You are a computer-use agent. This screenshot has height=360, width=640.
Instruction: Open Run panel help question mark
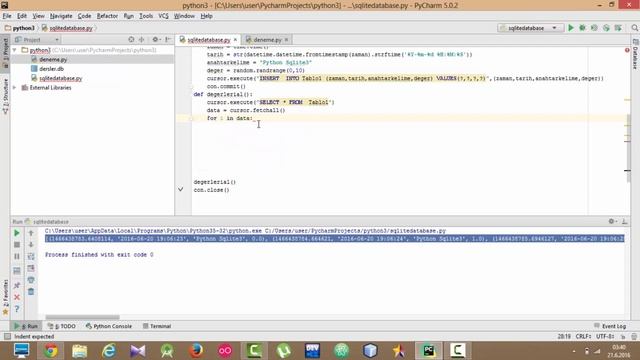pyautogui.click(x=17, y=309)
